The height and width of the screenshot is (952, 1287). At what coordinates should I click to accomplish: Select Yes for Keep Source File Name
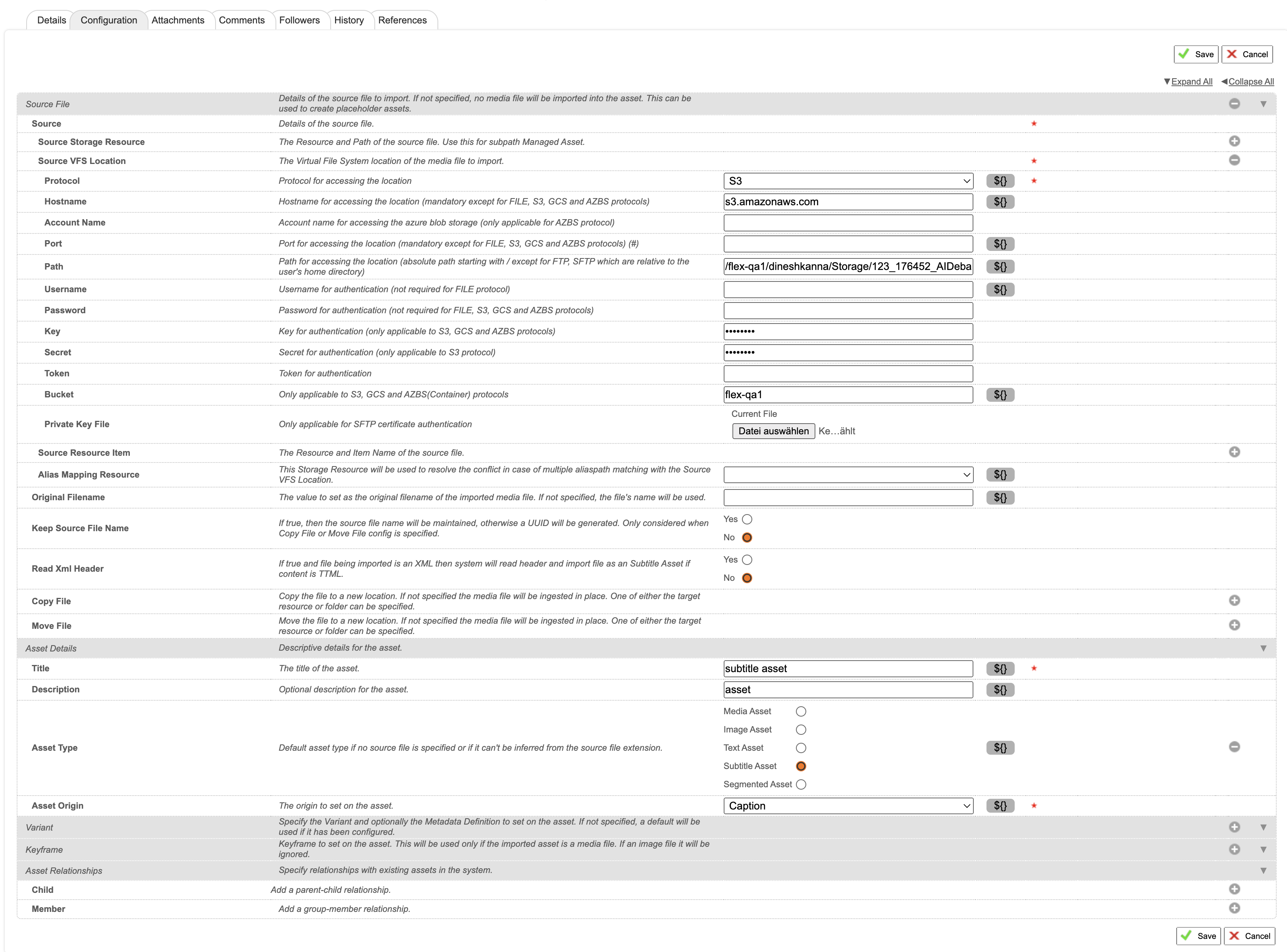tap(747, 519)
